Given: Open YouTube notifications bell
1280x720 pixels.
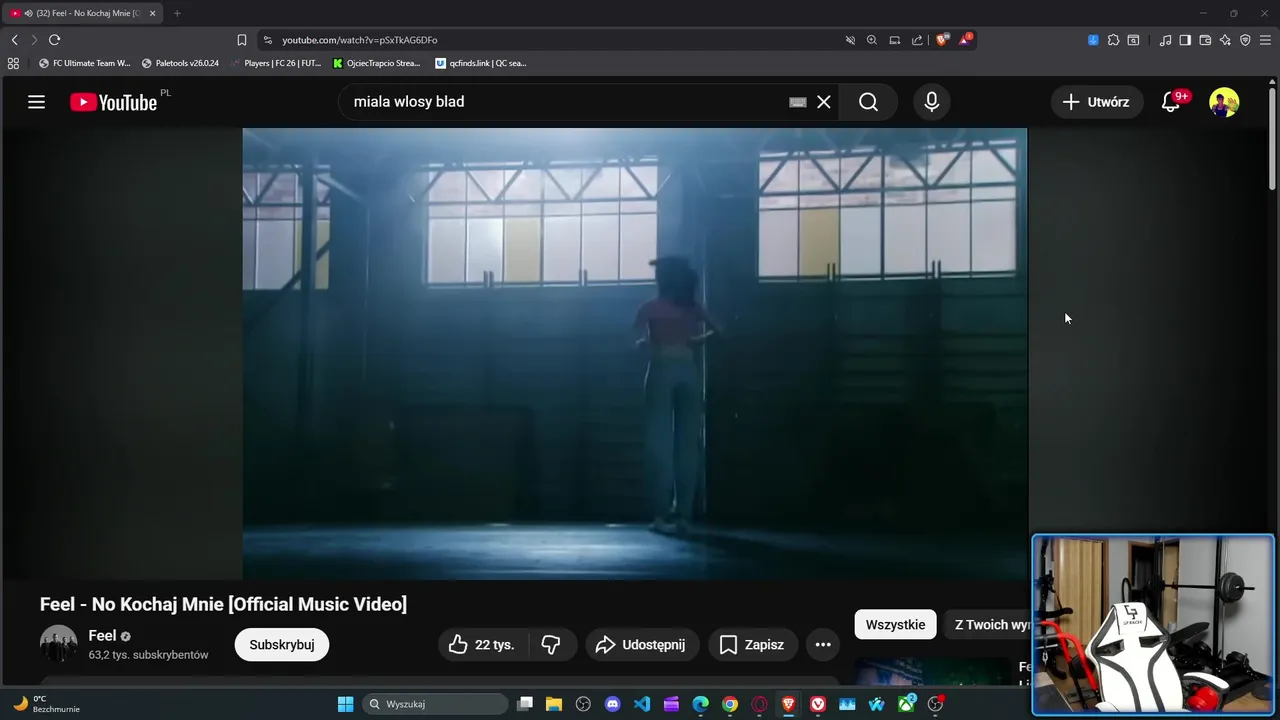Looking at the screenshot, I should pyautogui.click(x=1171, y=102).
